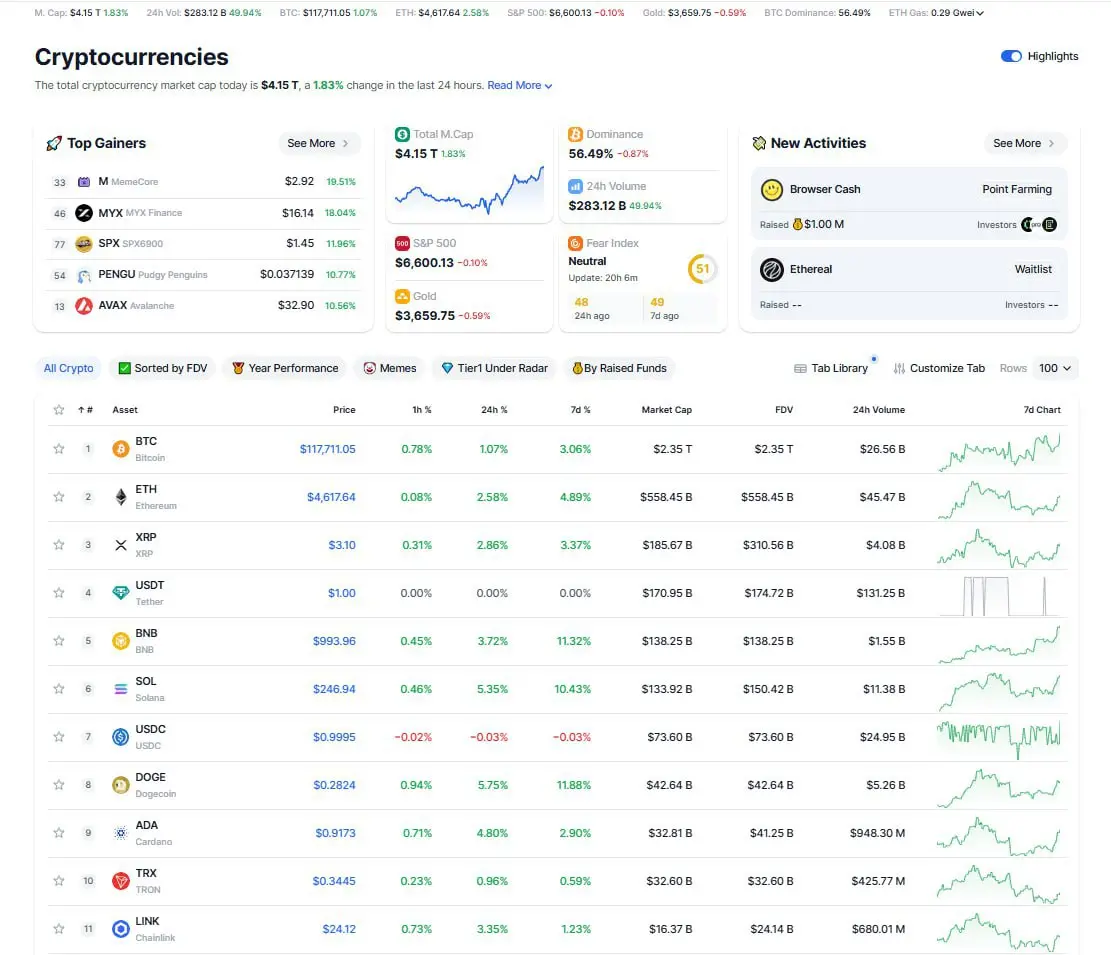Screen dimensions: 1111x955
Task: Star BTC as a favorite
Action: (x=59, y=448)
